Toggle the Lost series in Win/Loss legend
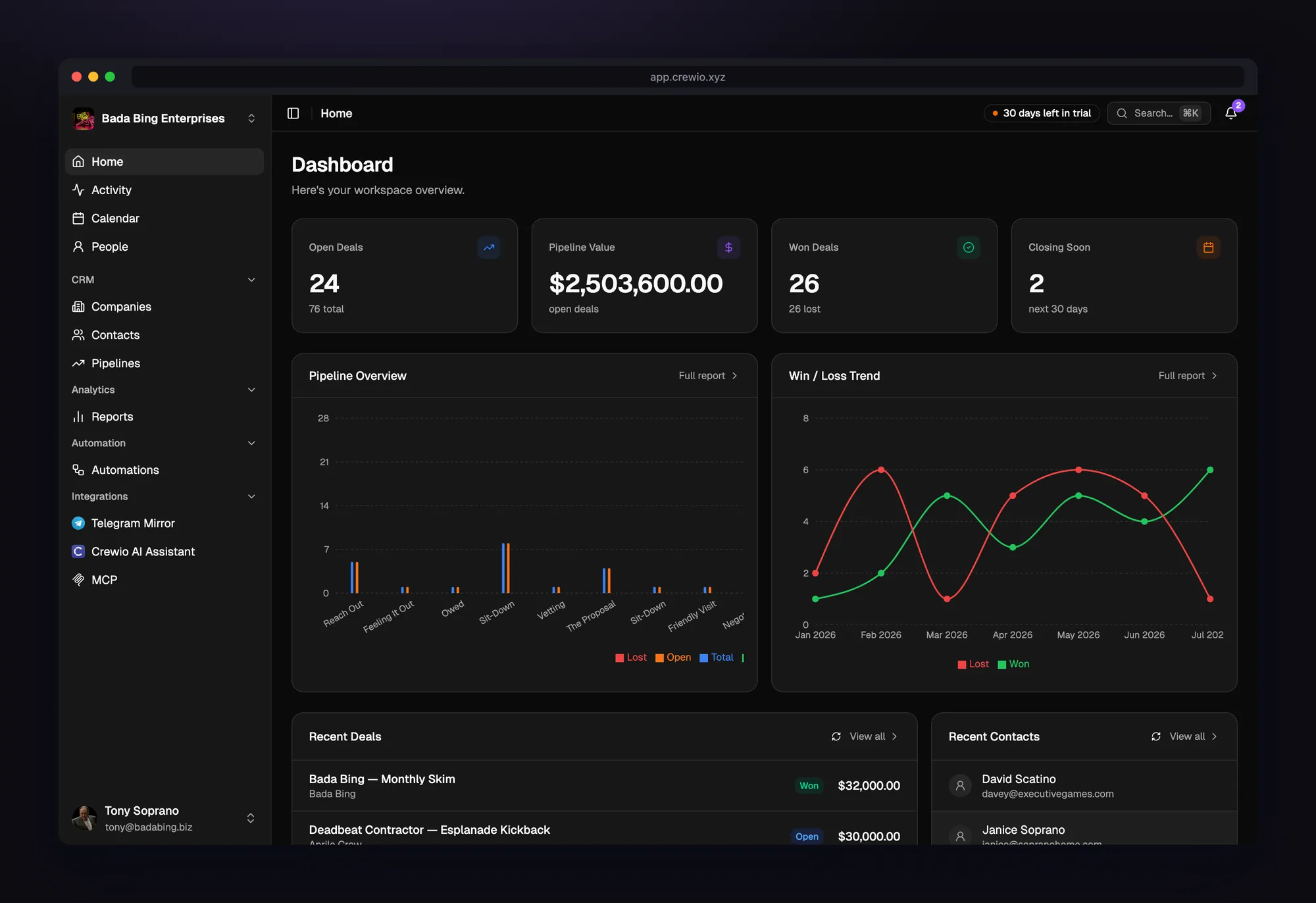The width and height of the screenshot is (1316, 903). (973, 664)
